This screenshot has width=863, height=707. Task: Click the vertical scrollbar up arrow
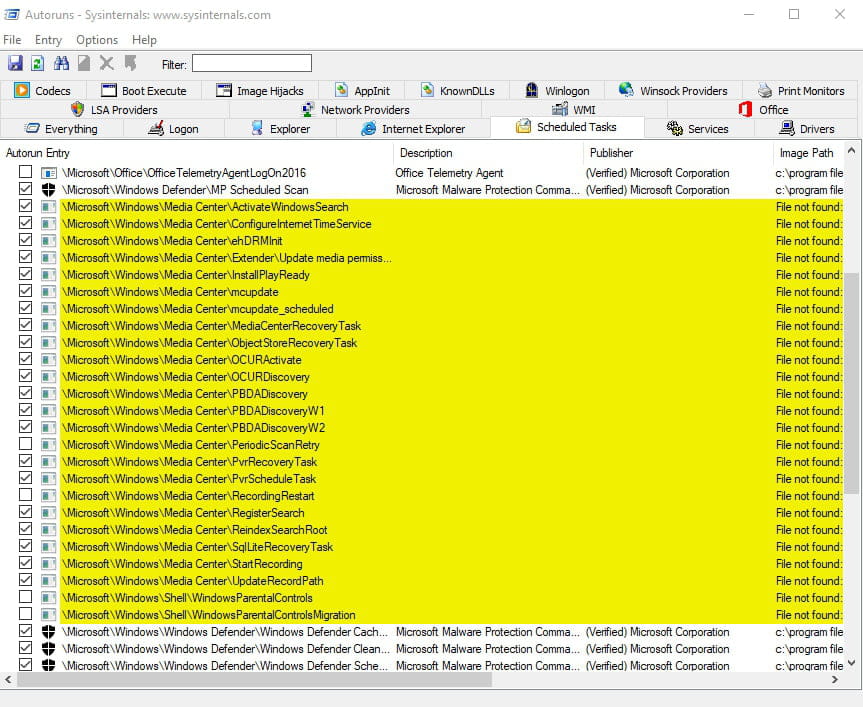[x=851, y=150]
